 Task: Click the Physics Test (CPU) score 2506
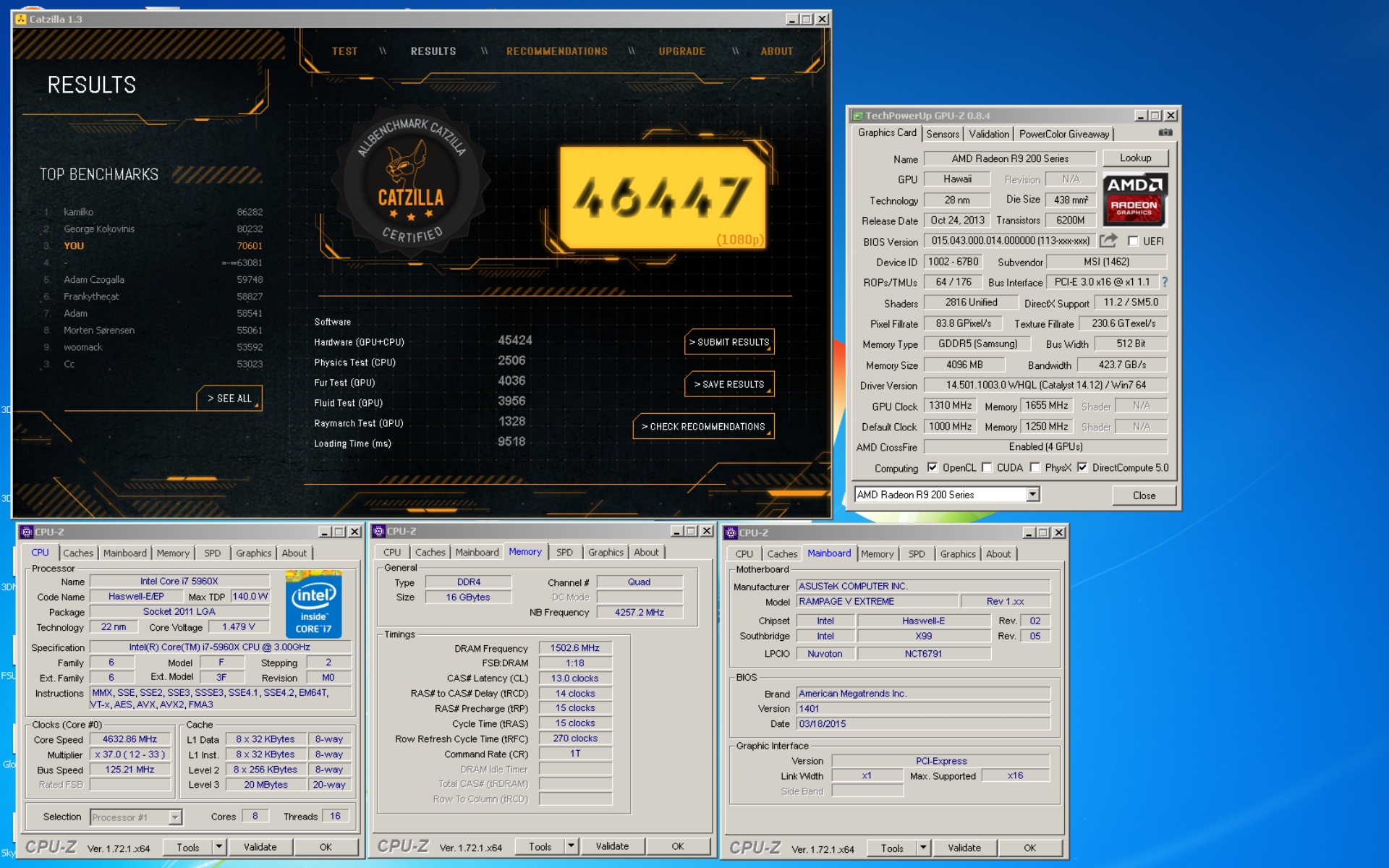click(511, 361)
